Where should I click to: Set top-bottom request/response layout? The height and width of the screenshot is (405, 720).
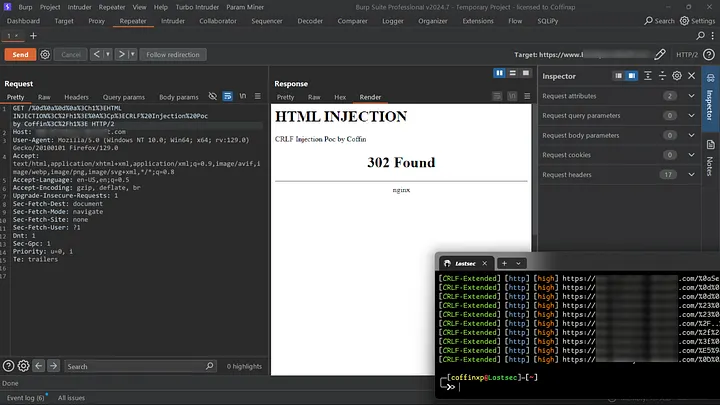512,73
